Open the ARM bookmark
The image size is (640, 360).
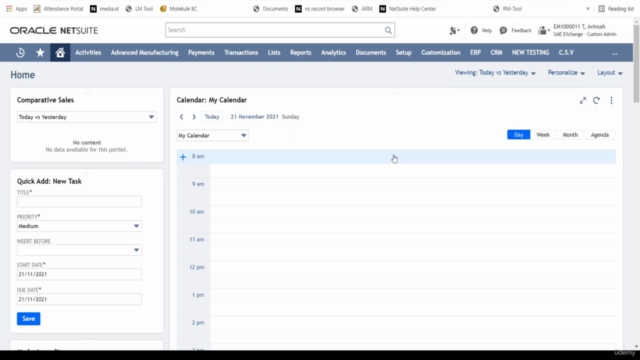tap(362, 9)
